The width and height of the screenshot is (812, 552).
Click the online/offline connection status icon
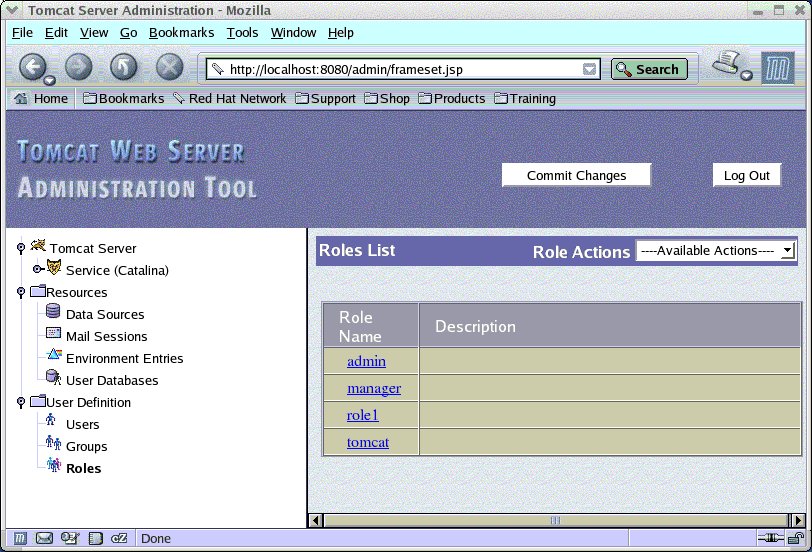click(x=771, y=538)
